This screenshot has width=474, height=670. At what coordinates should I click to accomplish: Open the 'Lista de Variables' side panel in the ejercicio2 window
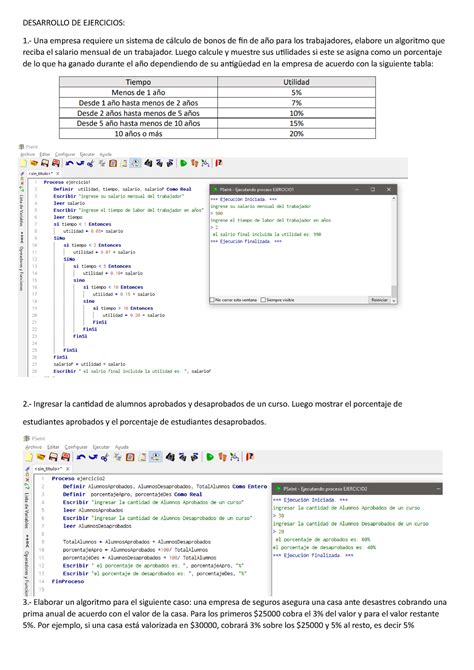[26, 511]
